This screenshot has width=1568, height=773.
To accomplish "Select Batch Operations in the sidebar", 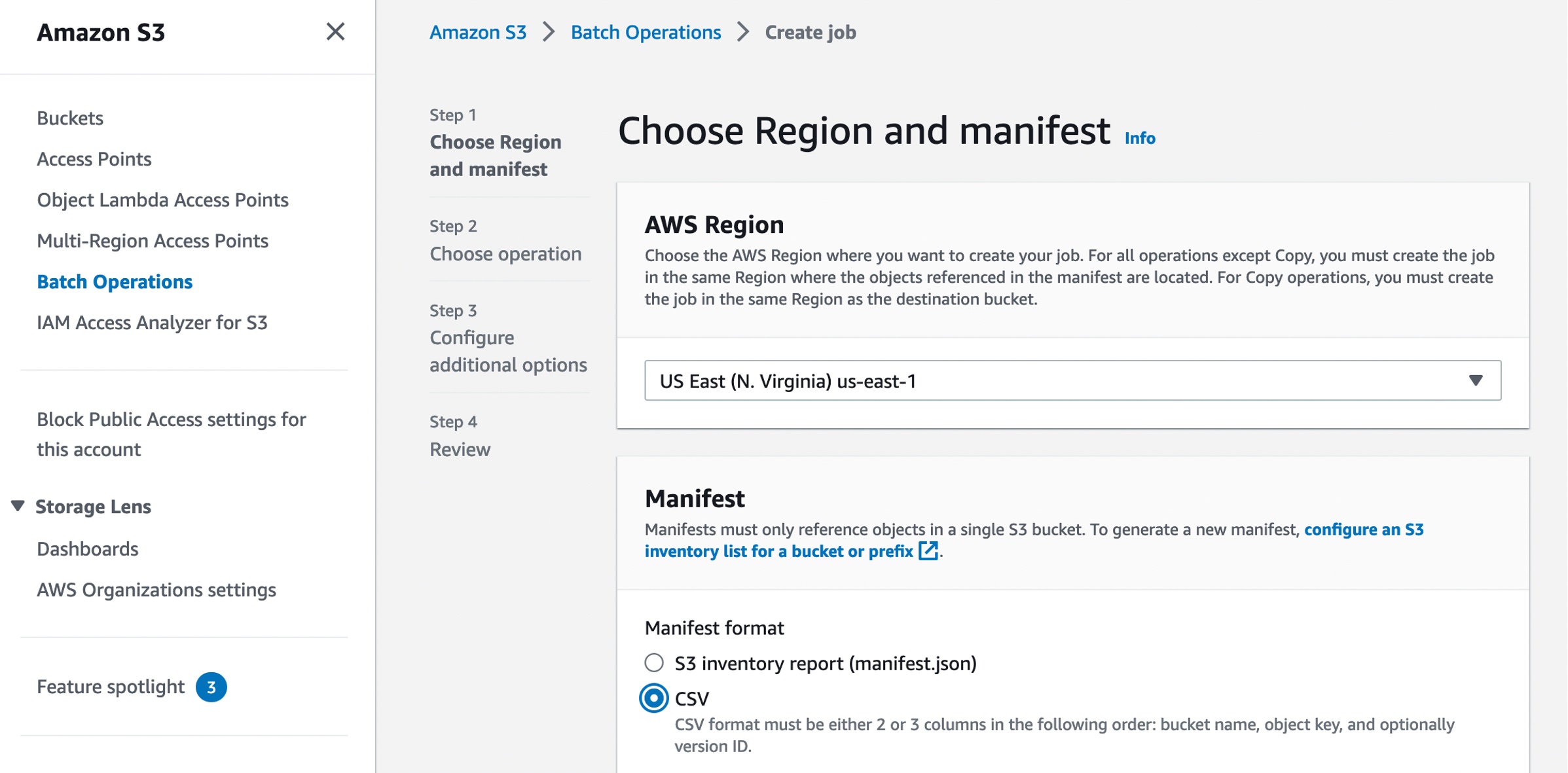I will pyautogui.click(x=115, y=281).
